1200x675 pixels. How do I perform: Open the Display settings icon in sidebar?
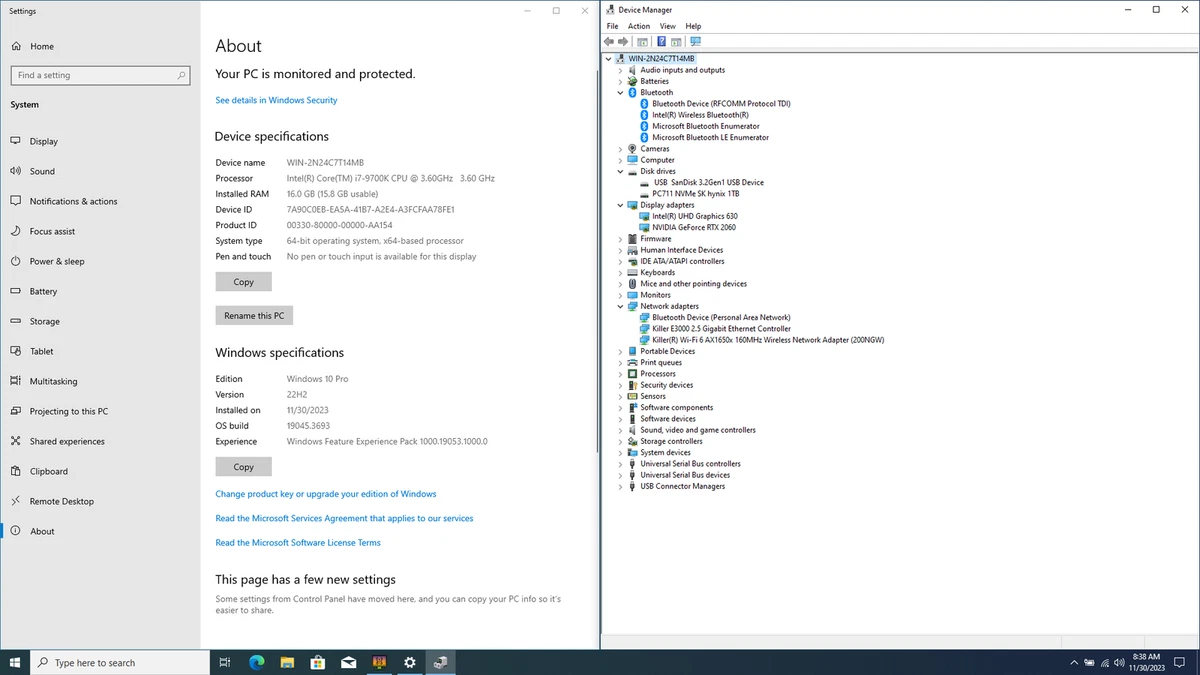[16, 141]
